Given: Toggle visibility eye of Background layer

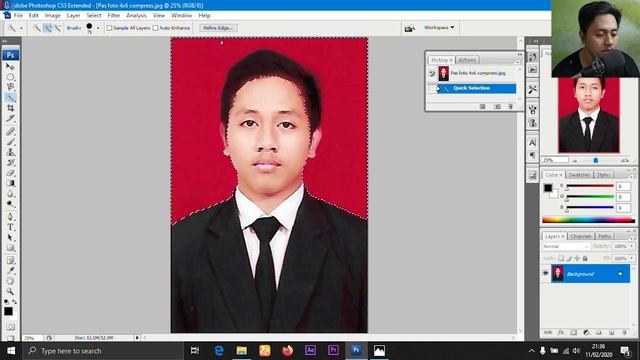Looking at the screenshot, I should (x=545, y=273).
